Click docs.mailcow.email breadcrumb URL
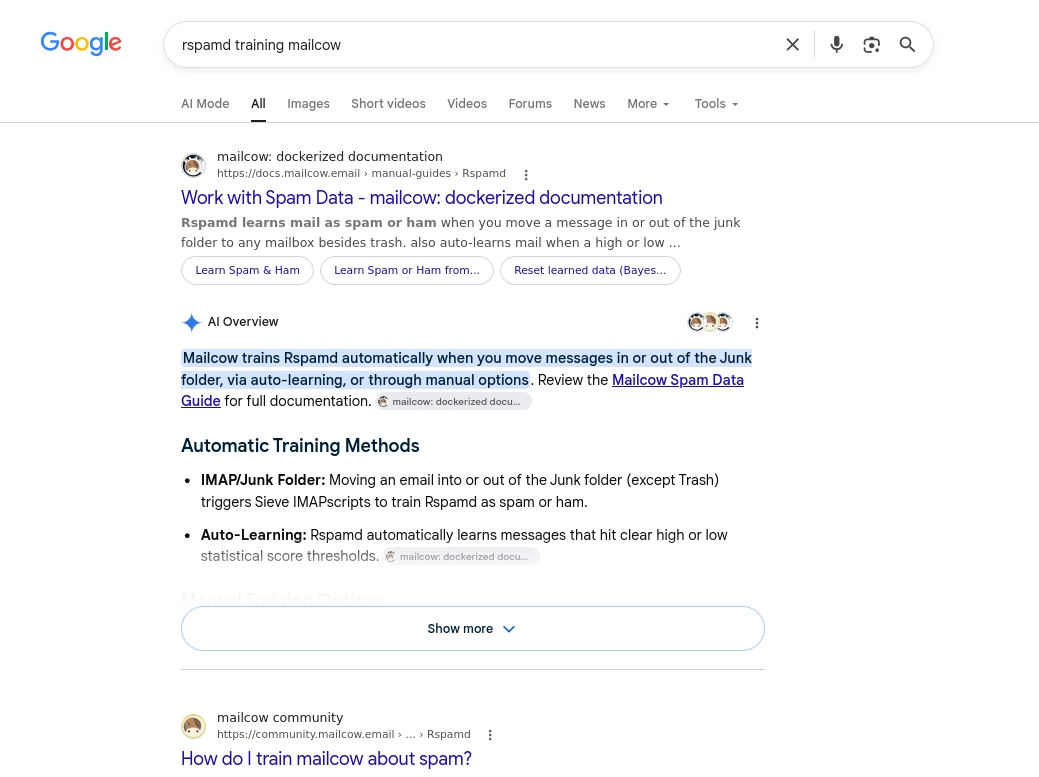Image resolution: width=1039 pixels, height=777 pixels. [361, 174]
